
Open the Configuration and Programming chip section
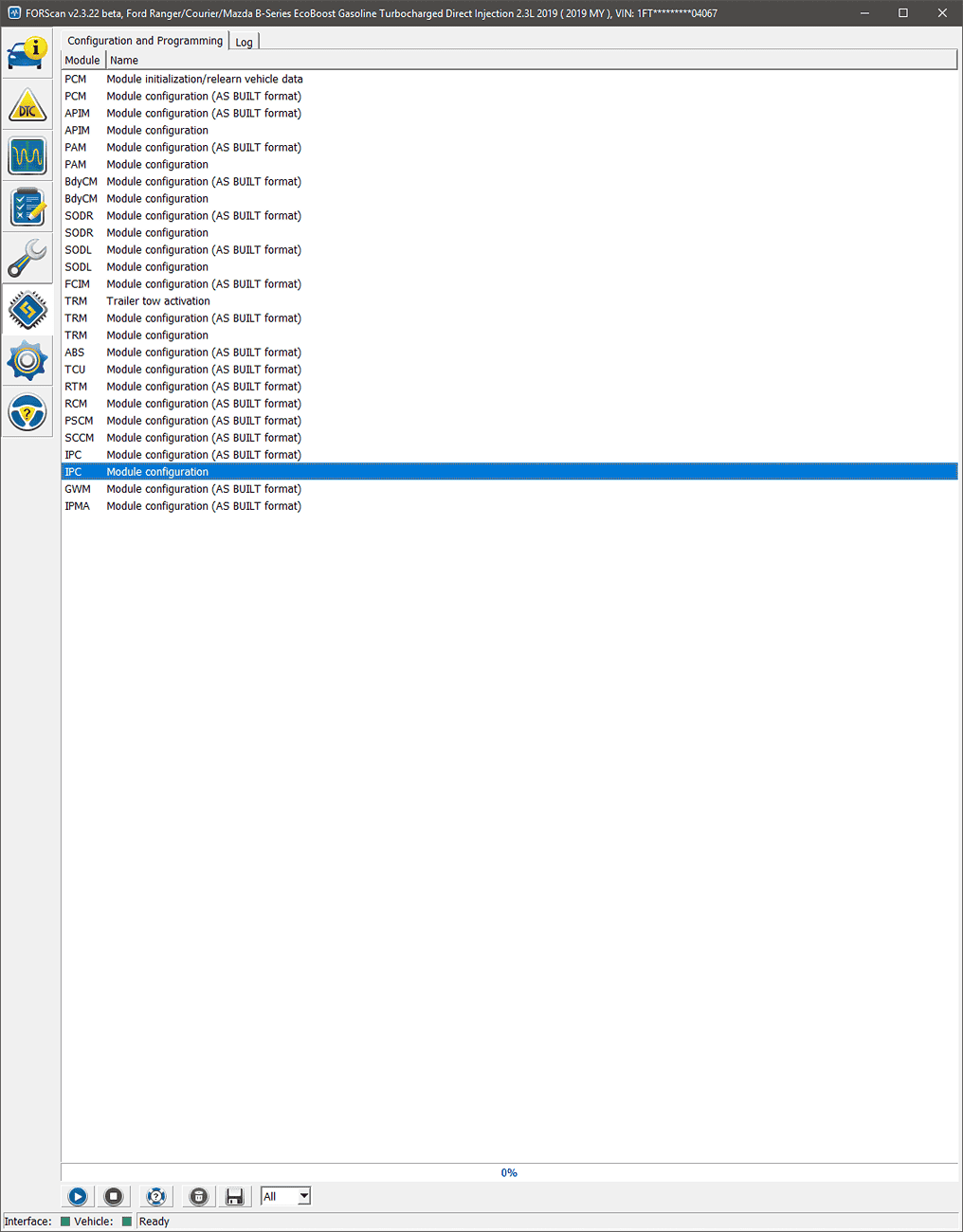[27, 310]
